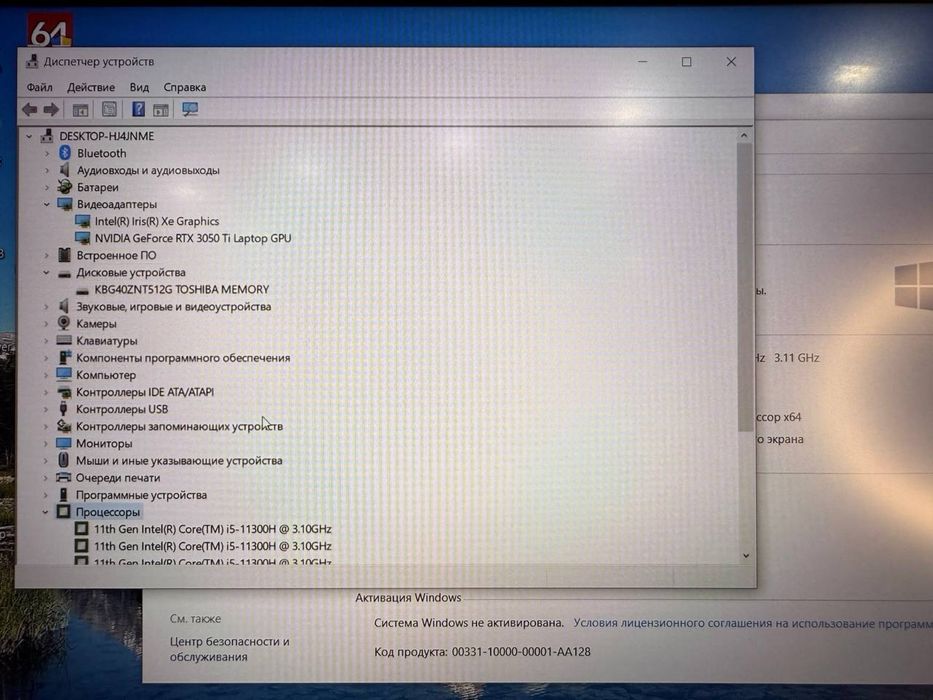Viewport: 933px width, 700px height.
Task: Click scrollbar up arrow in Device Manager
Action: (x=744, y=136)
